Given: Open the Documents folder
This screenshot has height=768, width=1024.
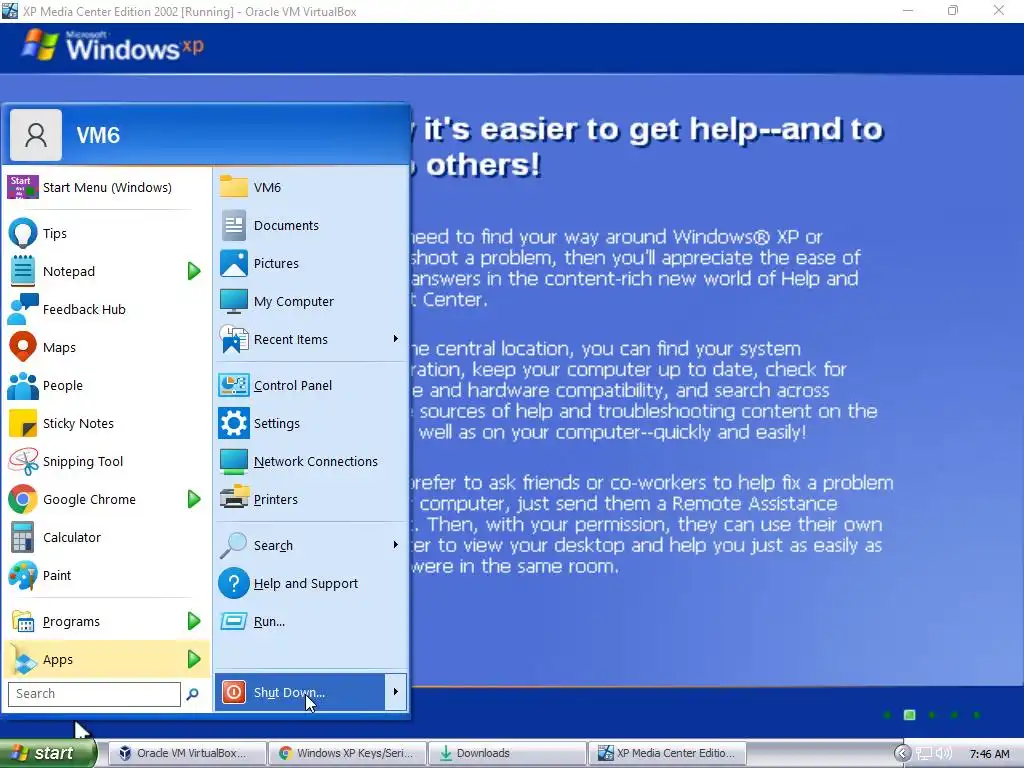Looking at the screenshot, I should coord(310,225).
